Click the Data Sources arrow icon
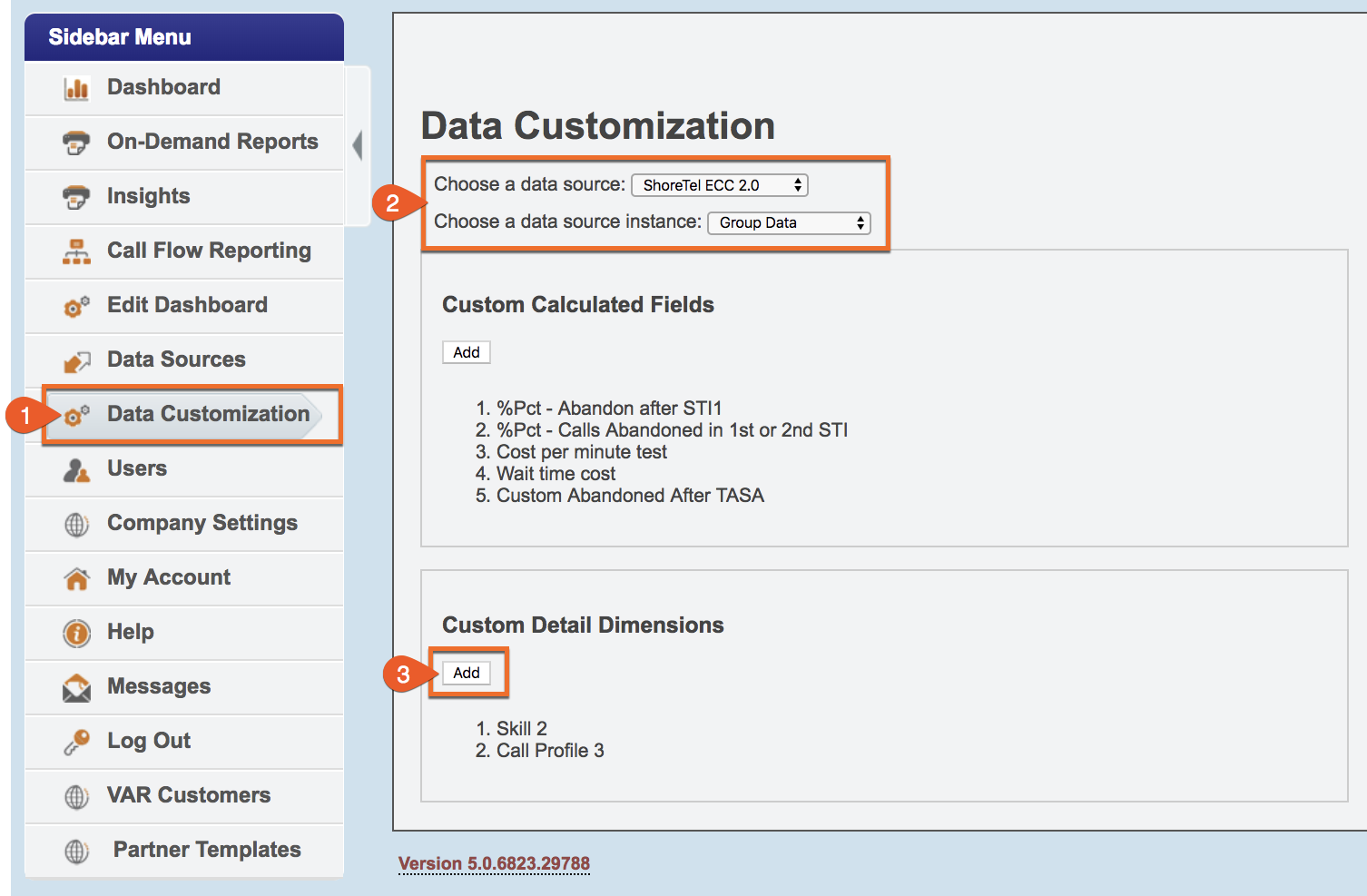 click(76, 361)
